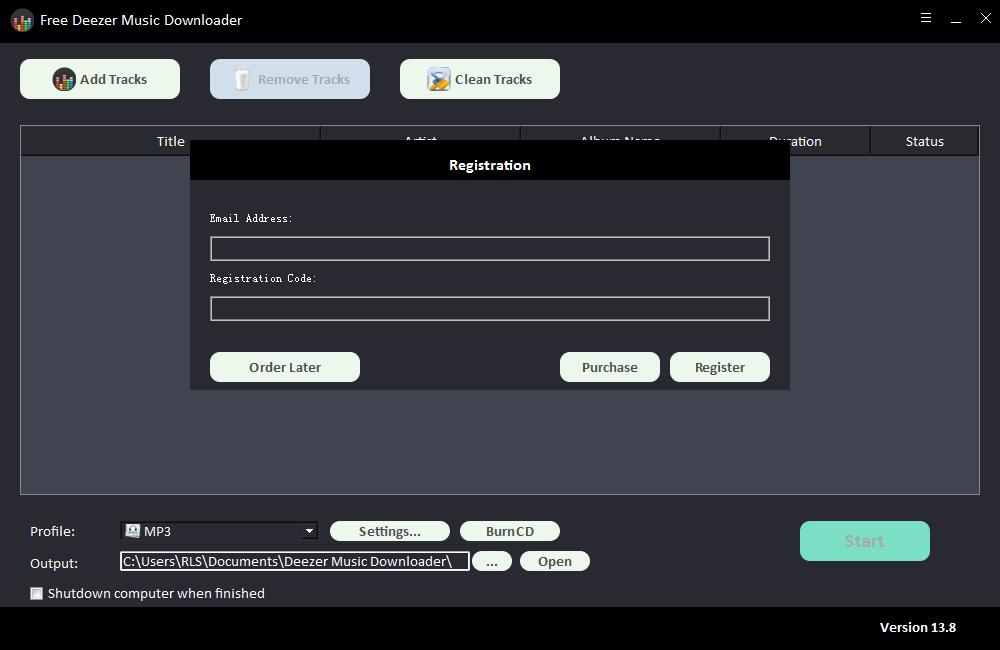Browse output folder with "..." button
The width and height of the screenshot is (1000, 650).
pos(491,561)
